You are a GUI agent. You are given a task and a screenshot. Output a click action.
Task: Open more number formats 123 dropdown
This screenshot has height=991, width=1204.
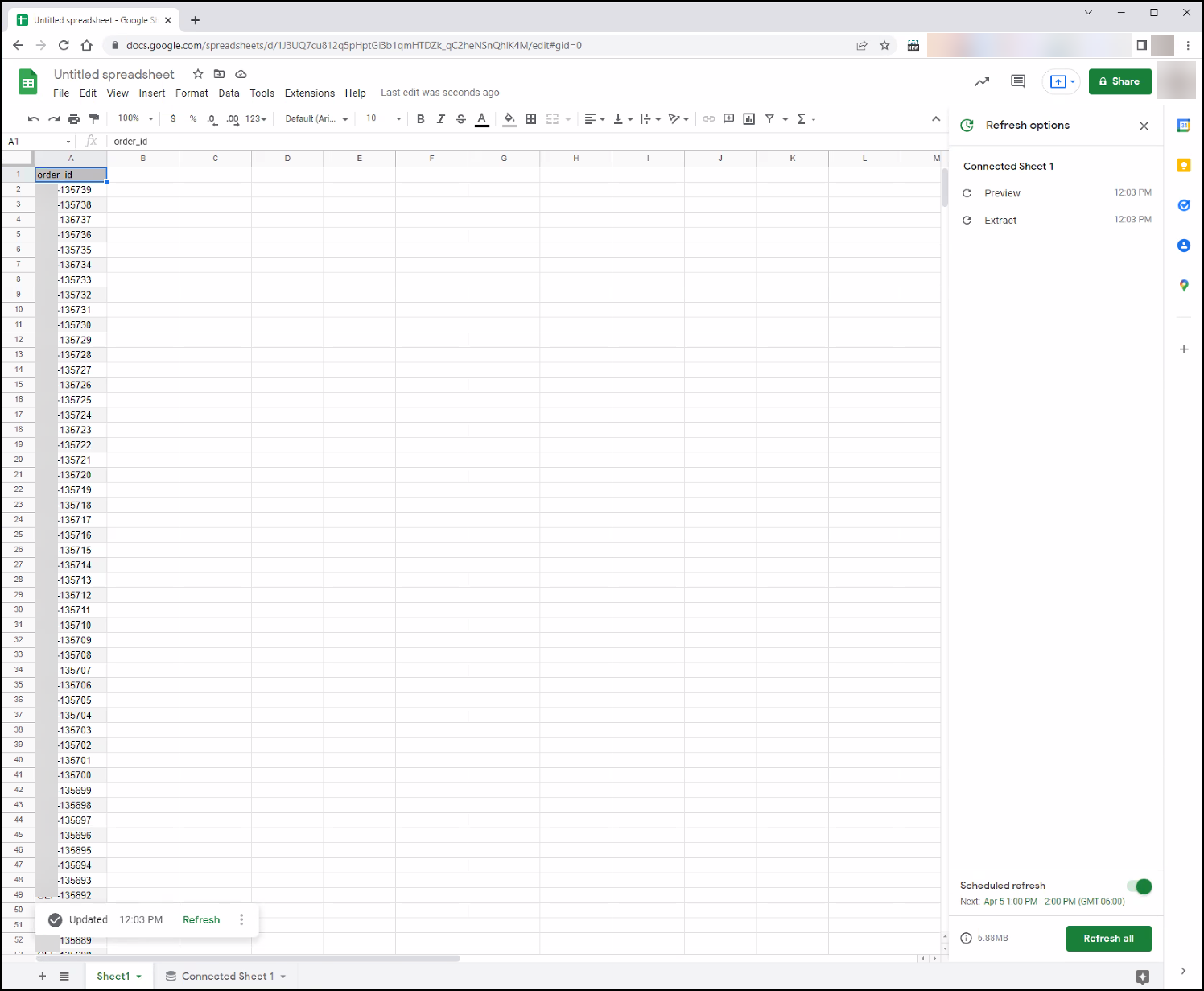[256, 119]
